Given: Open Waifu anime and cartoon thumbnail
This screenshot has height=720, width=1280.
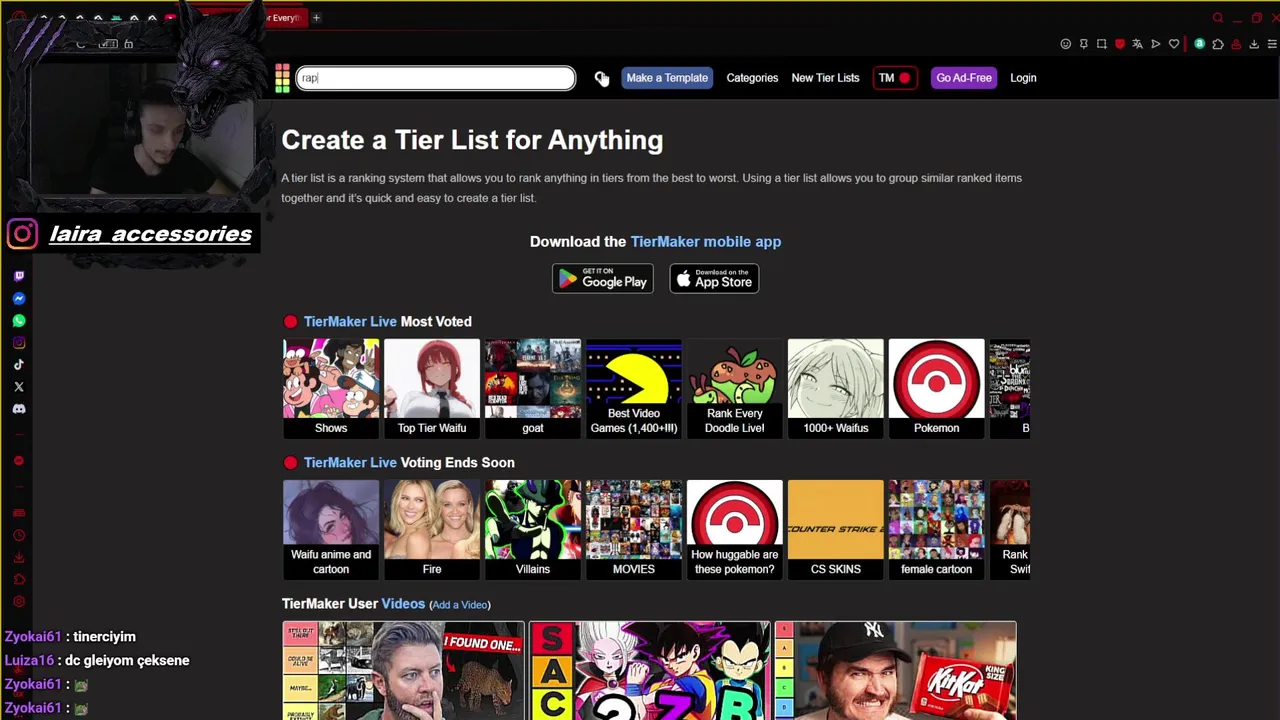Looking at the screenshot, I should pyautogui.click(x=331, y=529).
